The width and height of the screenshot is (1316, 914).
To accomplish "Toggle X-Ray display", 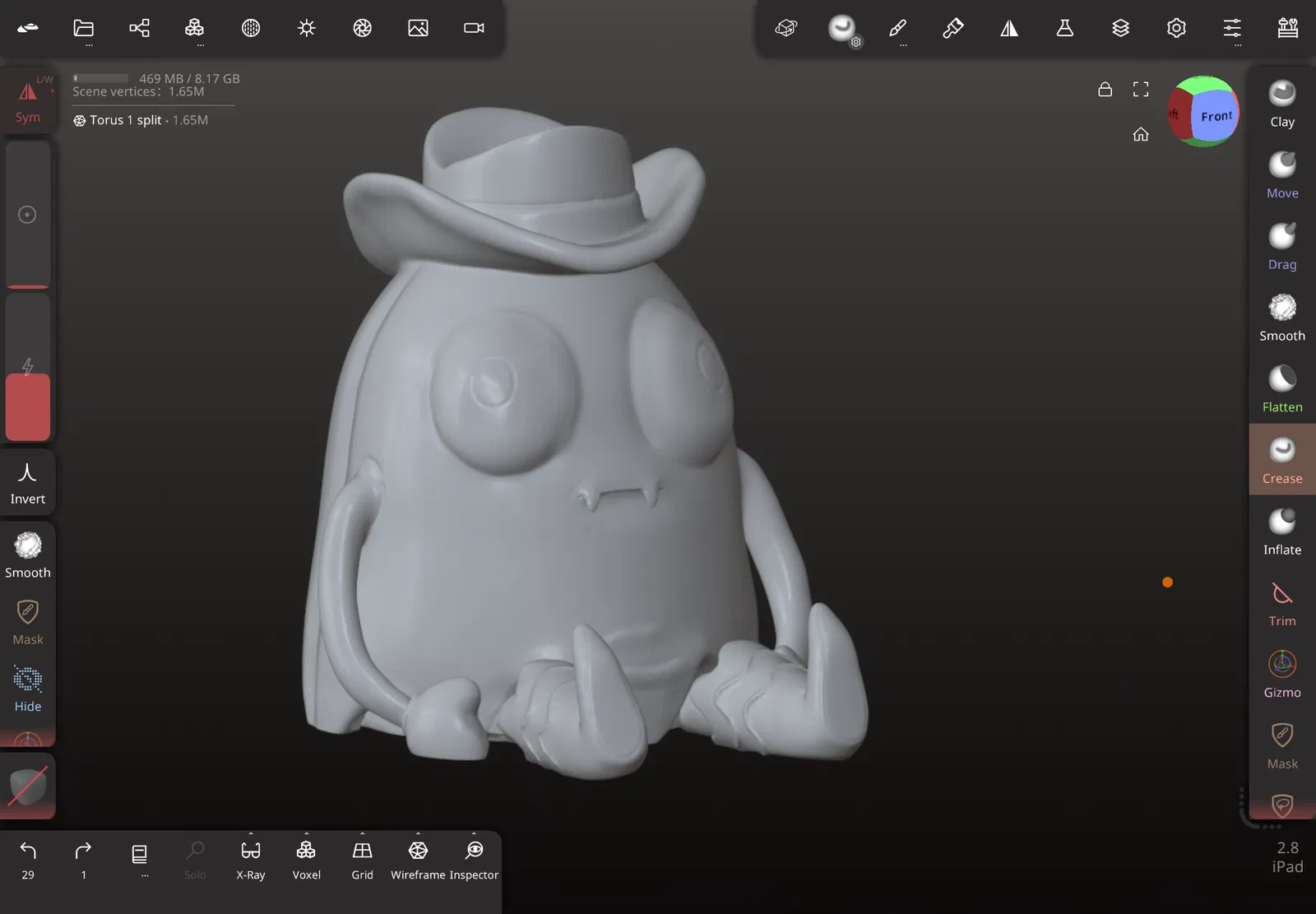I will pos(251,859).
